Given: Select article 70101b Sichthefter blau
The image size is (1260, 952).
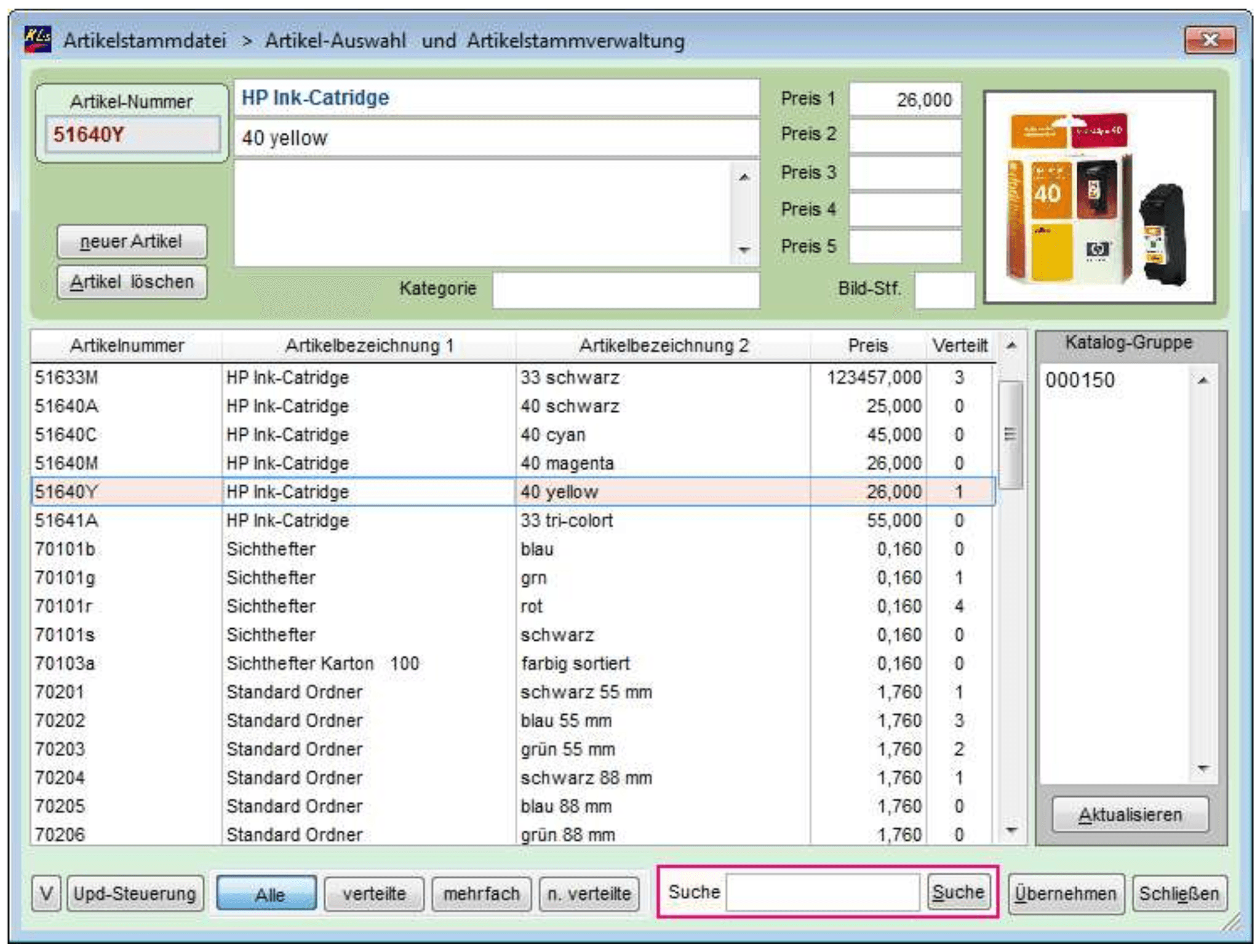Looking at the screenshot, I should pos(512,549).
